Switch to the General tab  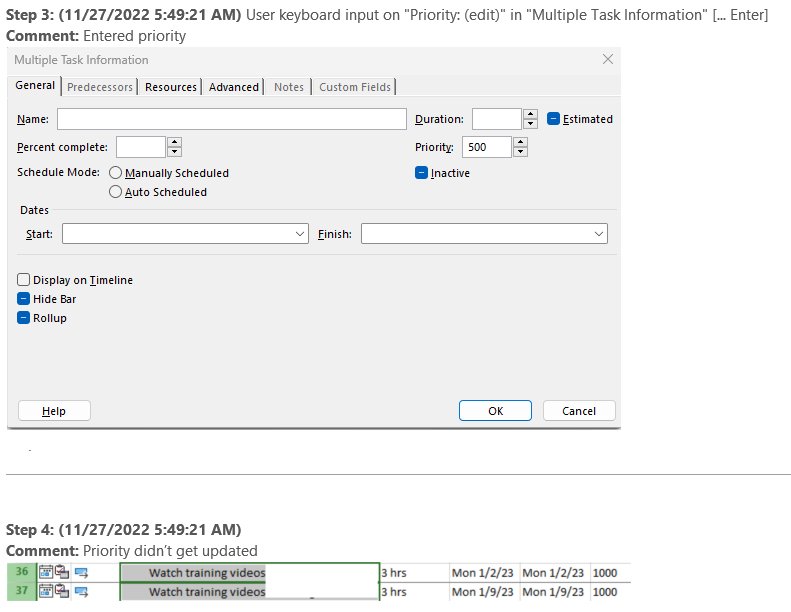35,86
